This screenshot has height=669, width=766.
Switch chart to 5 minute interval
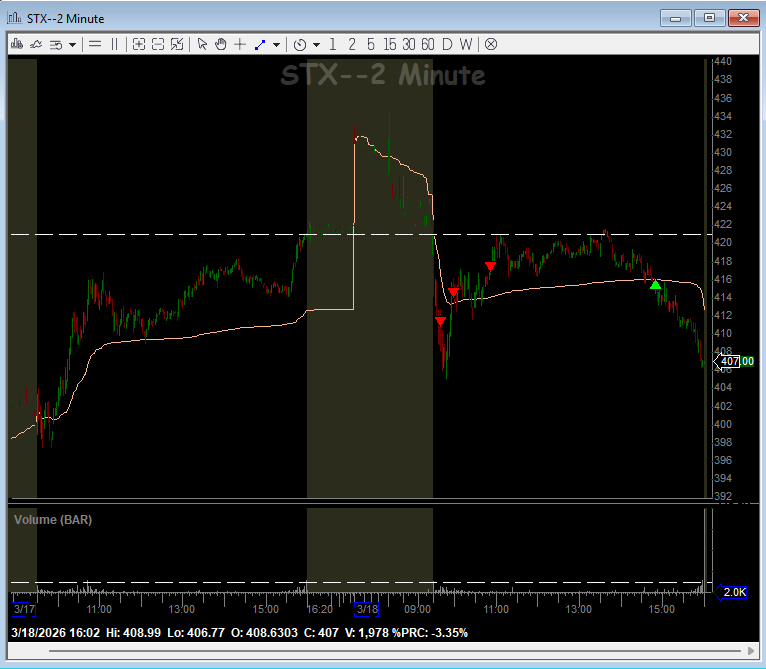click(x=371, y=44)
